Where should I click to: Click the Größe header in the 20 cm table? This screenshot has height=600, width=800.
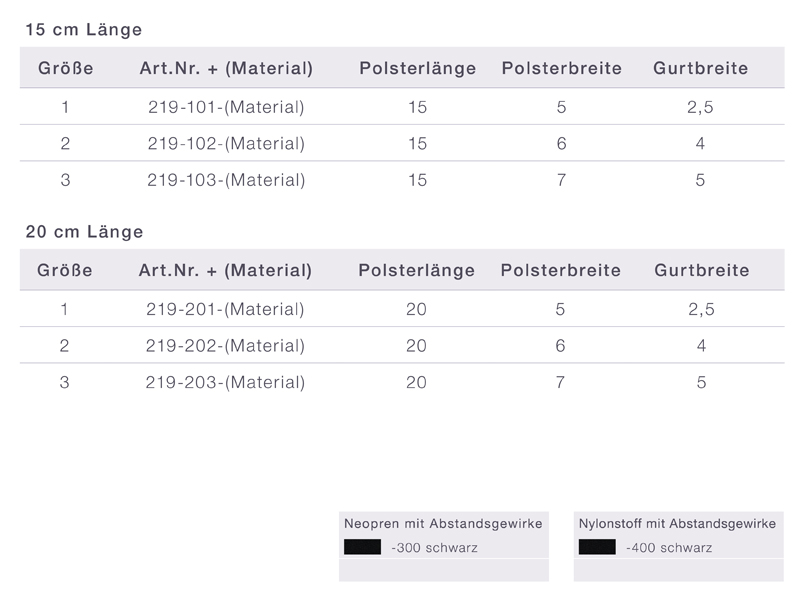[x=65, y=270]
